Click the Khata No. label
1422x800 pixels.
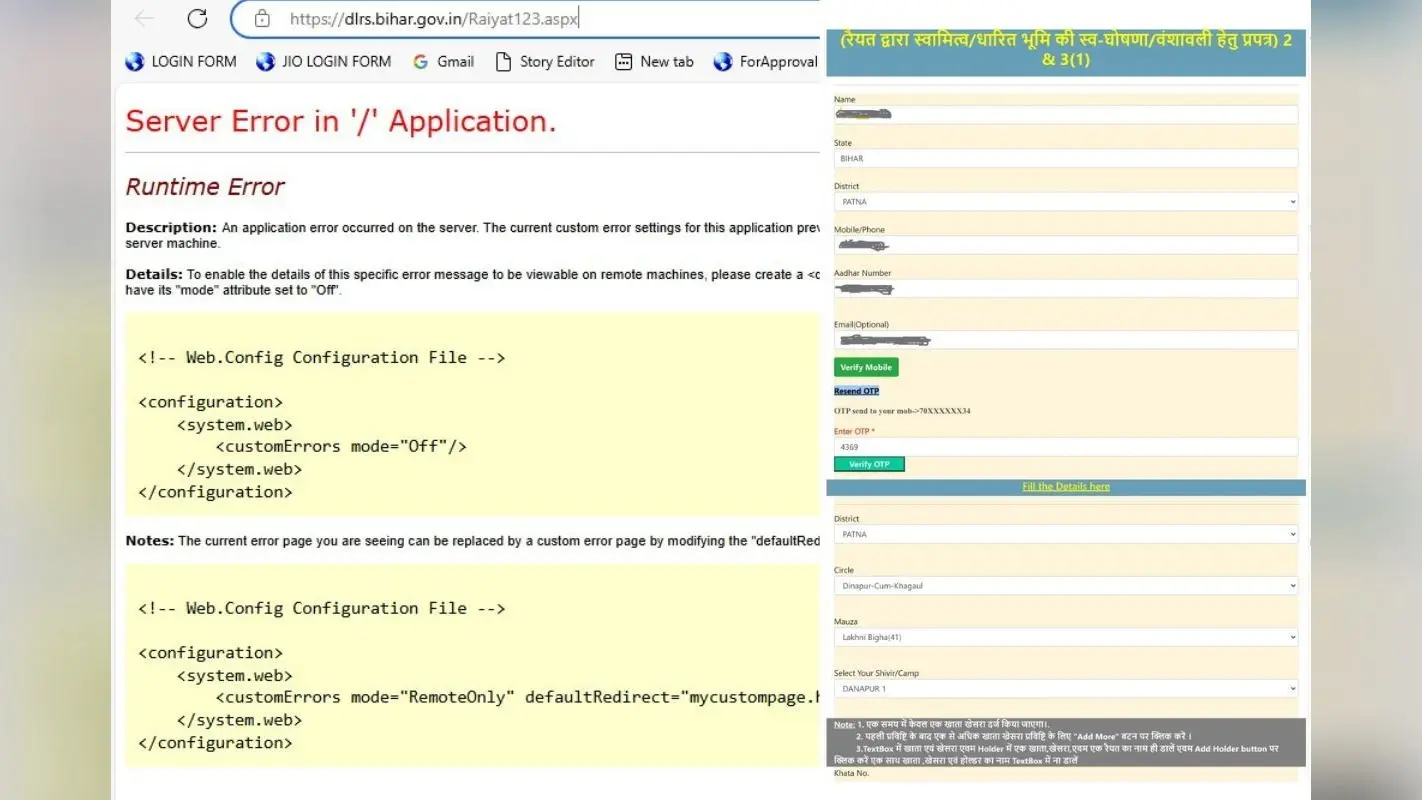pos(851,773)
